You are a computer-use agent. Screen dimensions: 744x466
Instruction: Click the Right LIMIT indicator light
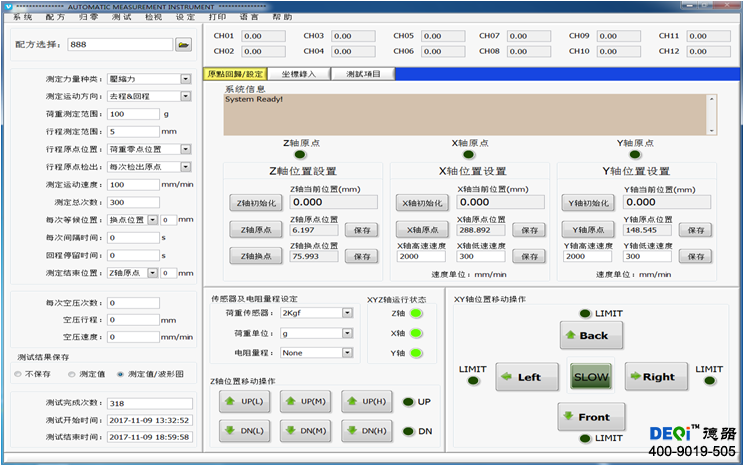tap(709, 381)
